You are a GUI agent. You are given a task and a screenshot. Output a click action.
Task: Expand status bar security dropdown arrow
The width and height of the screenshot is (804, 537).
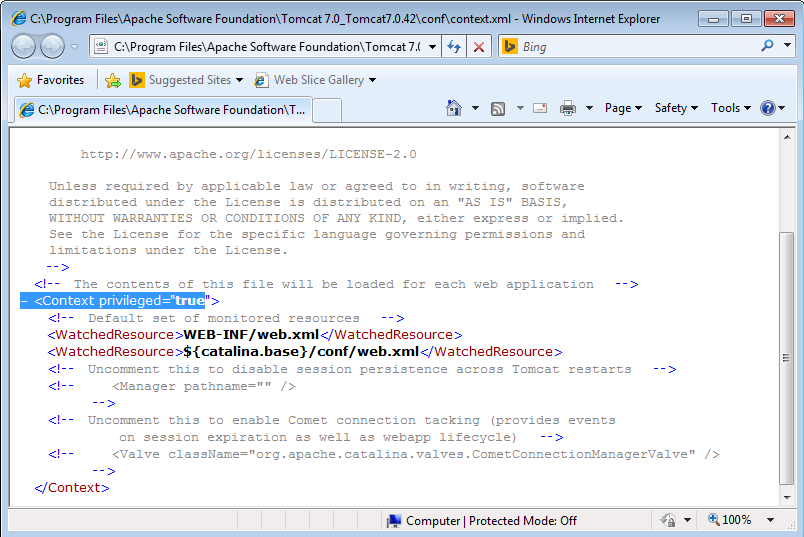688,521
